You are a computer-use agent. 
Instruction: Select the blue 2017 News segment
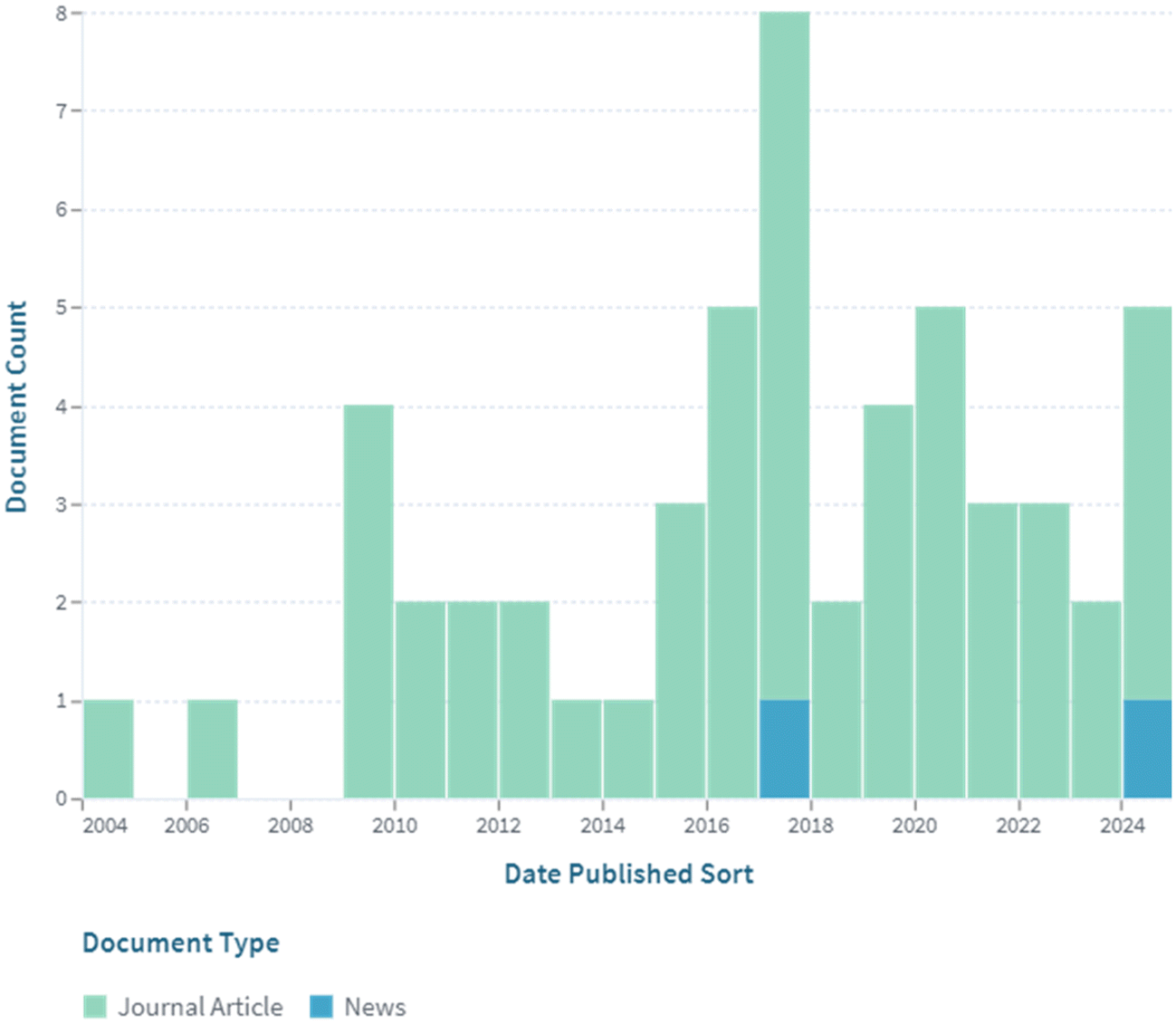point(785,749)
